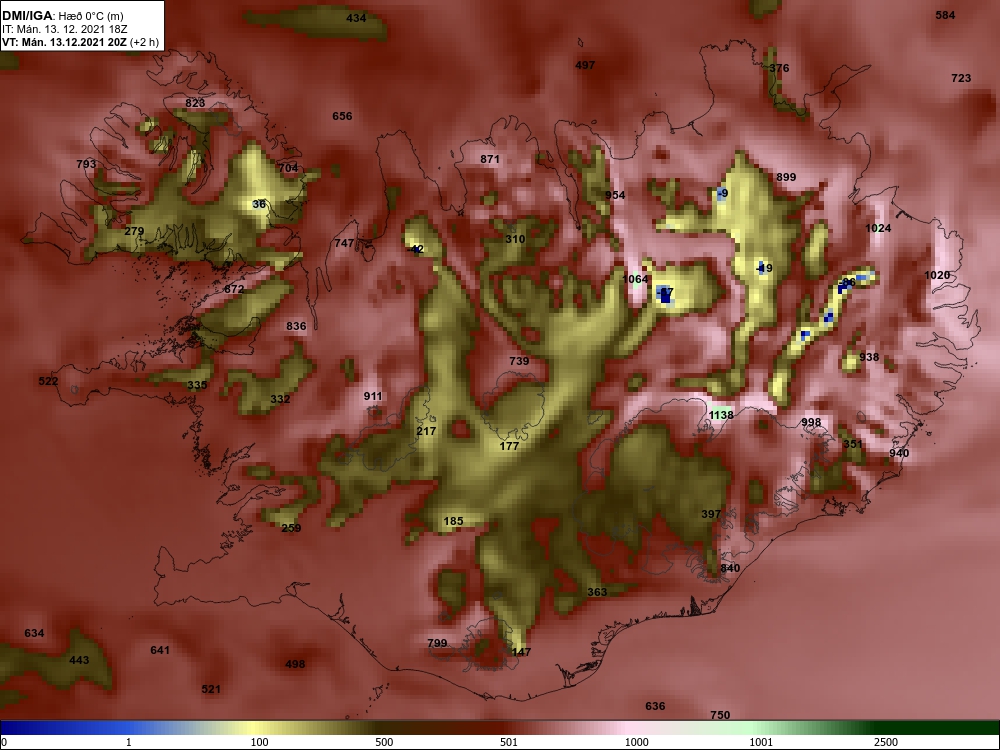Click the map value 641
This screenshot has width=1000, height=750.
[x=160, y=651]
